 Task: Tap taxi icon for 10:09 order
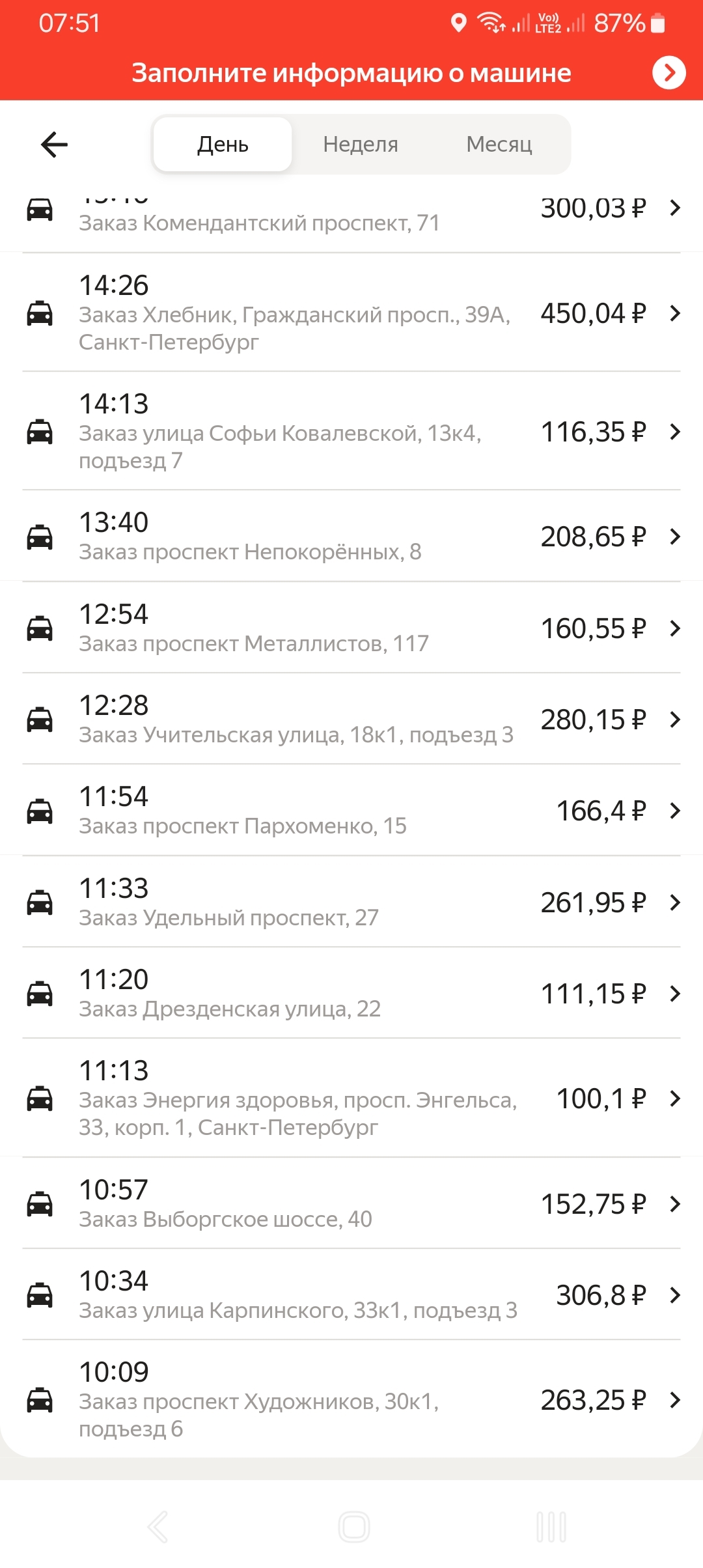tap(40, 1400)
